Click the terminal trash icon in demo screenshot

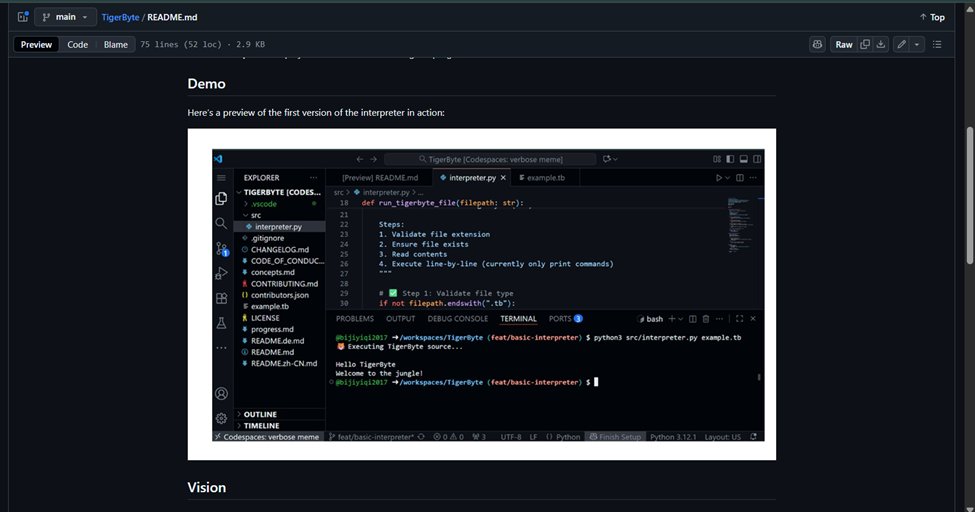coord(706,319)
